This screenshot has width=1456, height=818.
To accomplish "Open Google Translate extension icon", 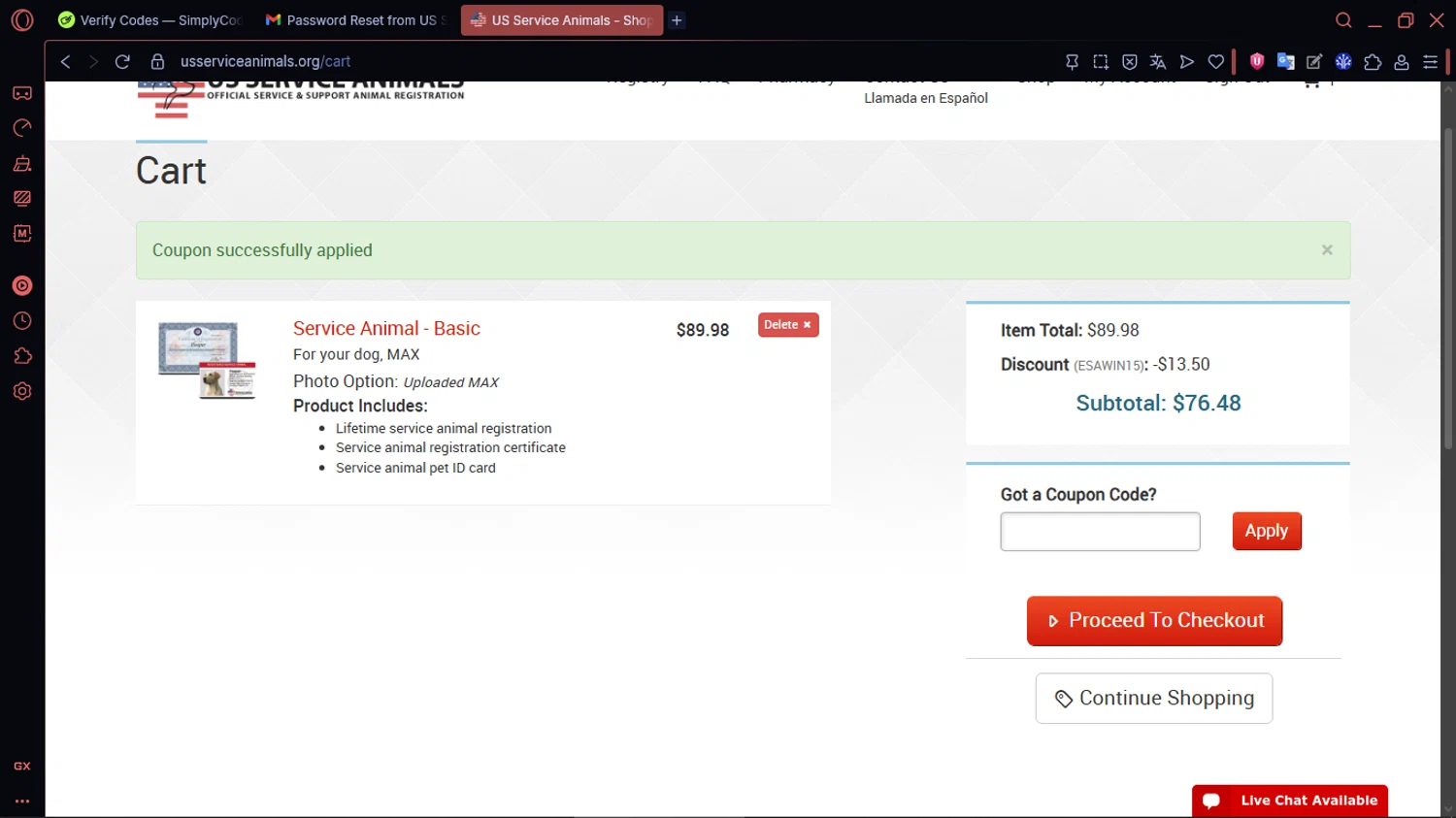I will (x=1286, y=61).
